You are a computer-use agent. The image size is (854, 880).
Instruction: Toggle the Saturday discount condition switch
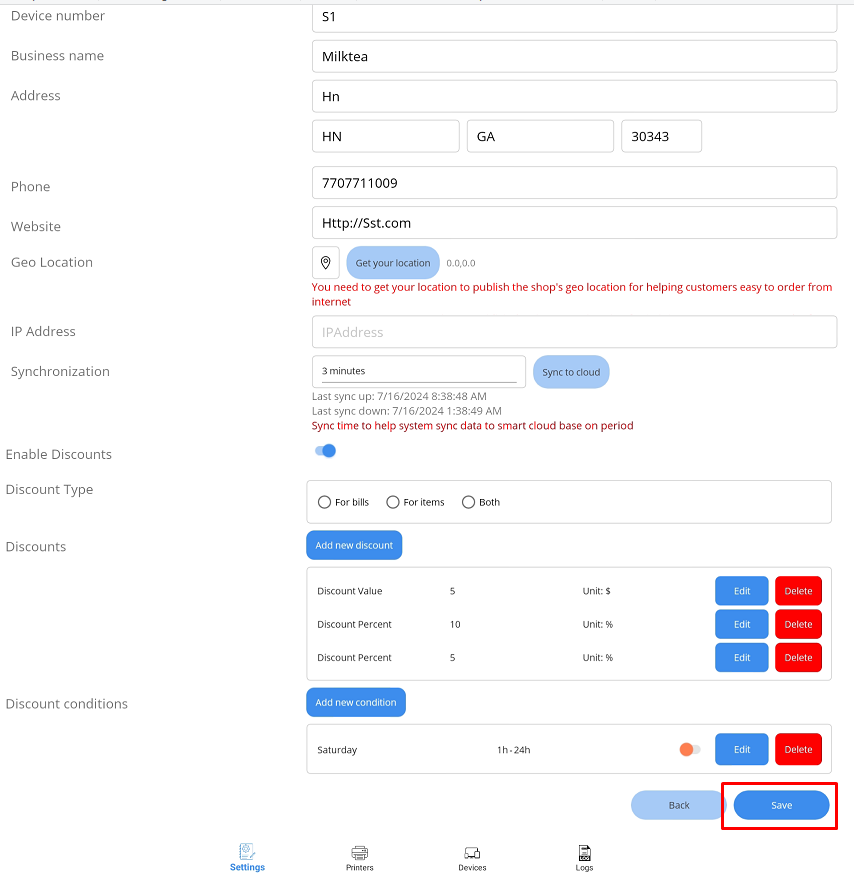[x=690, y=749]
